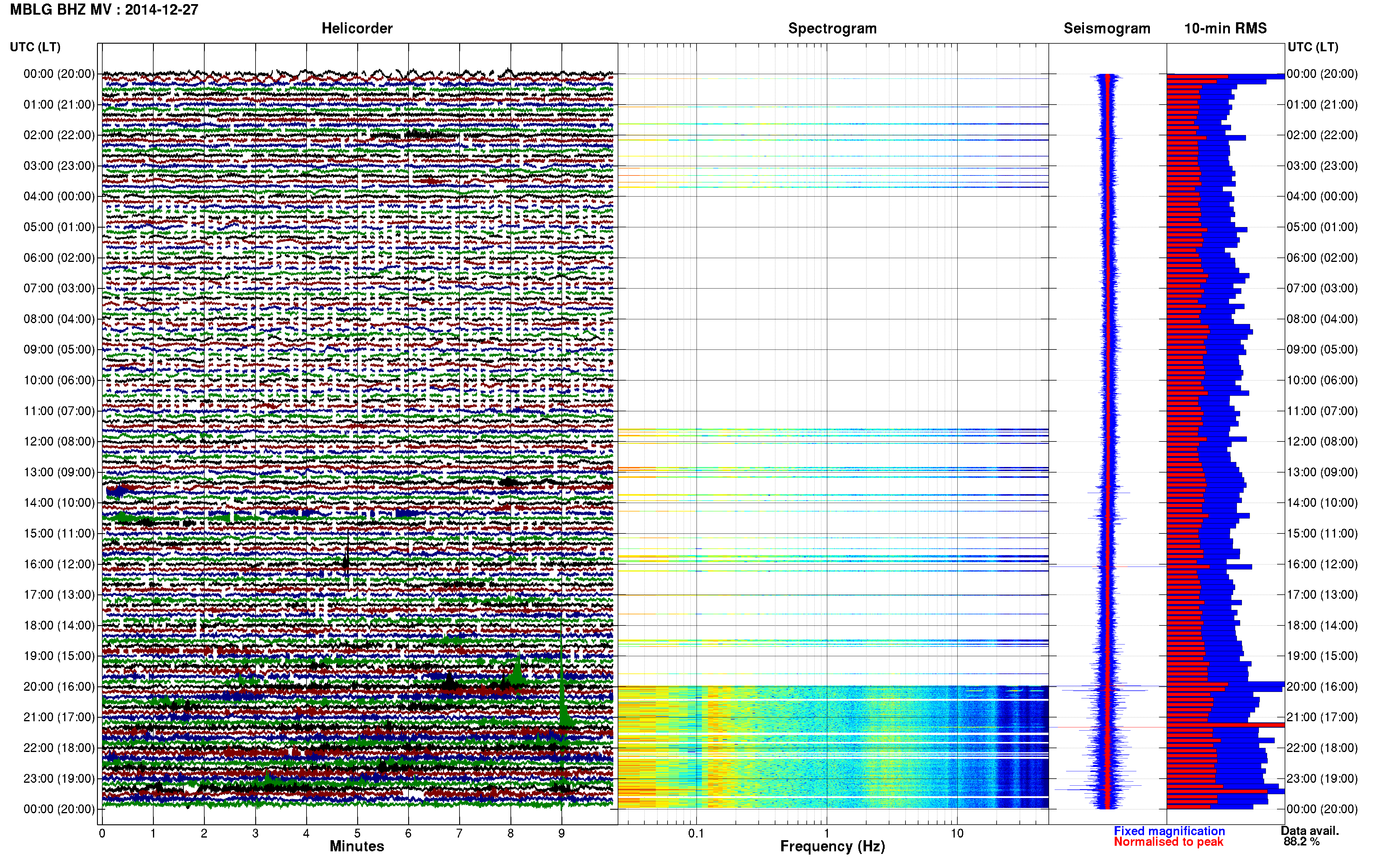Click 04:00 (00:00) on the helicorder time axis
Image resolution: width=1389 pixels, height=868 pixels.
click(59, 196)
